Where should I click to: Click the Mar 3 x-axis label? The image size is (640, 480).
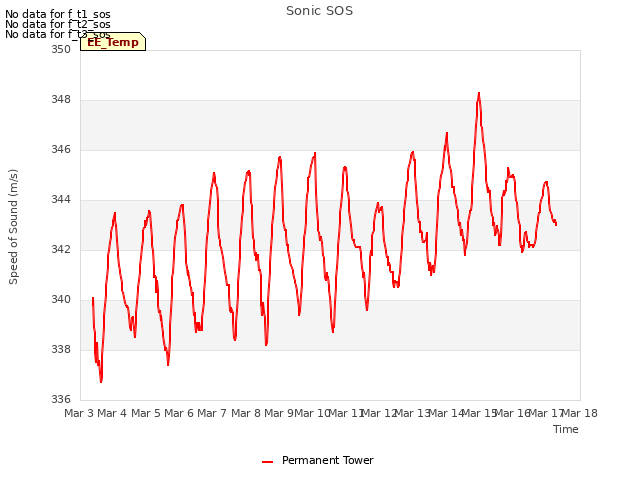click(x=79, y=413)
